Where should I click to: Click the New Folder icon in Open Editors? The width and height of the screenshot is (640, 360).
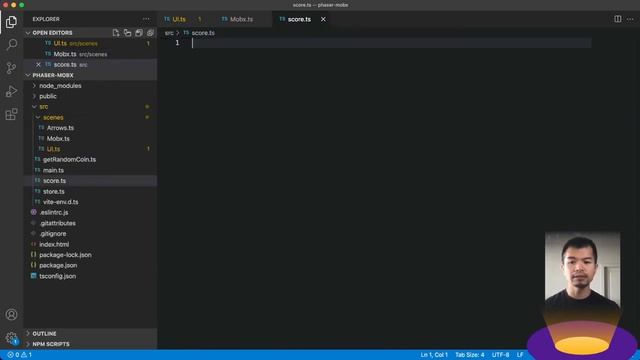pyautogui.click(x=127, y=33)
